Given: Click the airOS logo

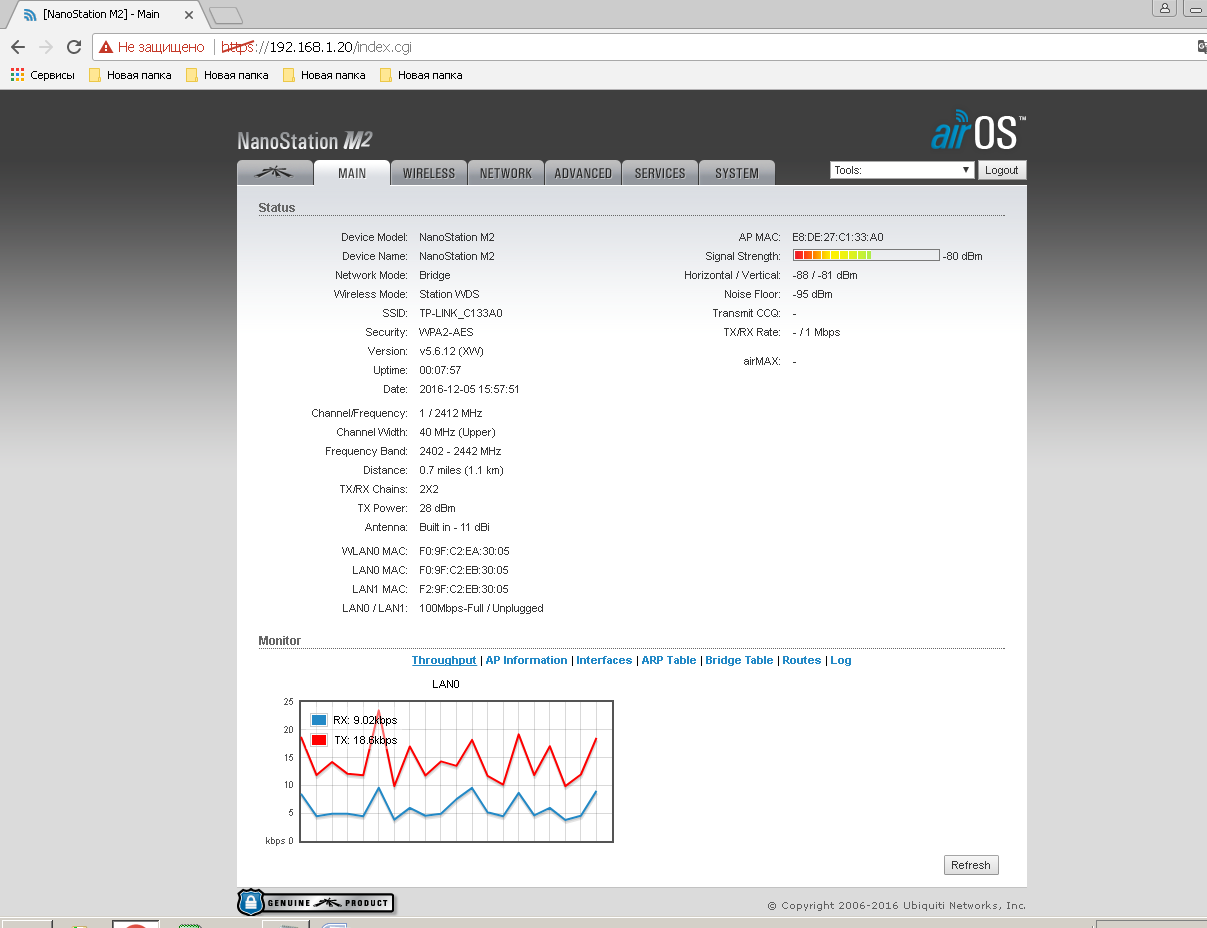Looking at the screenshot, I should coord(977,131).
